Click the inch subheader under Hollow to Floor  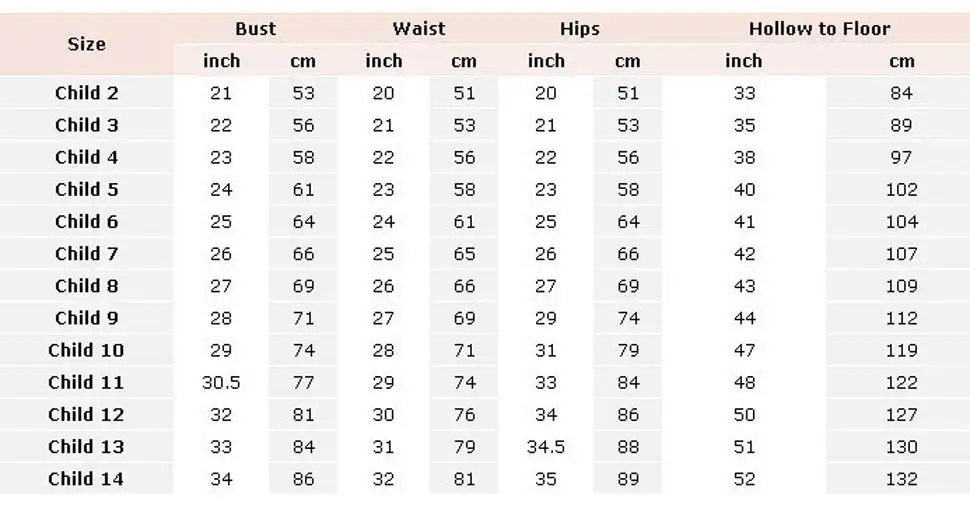[744, 61]
